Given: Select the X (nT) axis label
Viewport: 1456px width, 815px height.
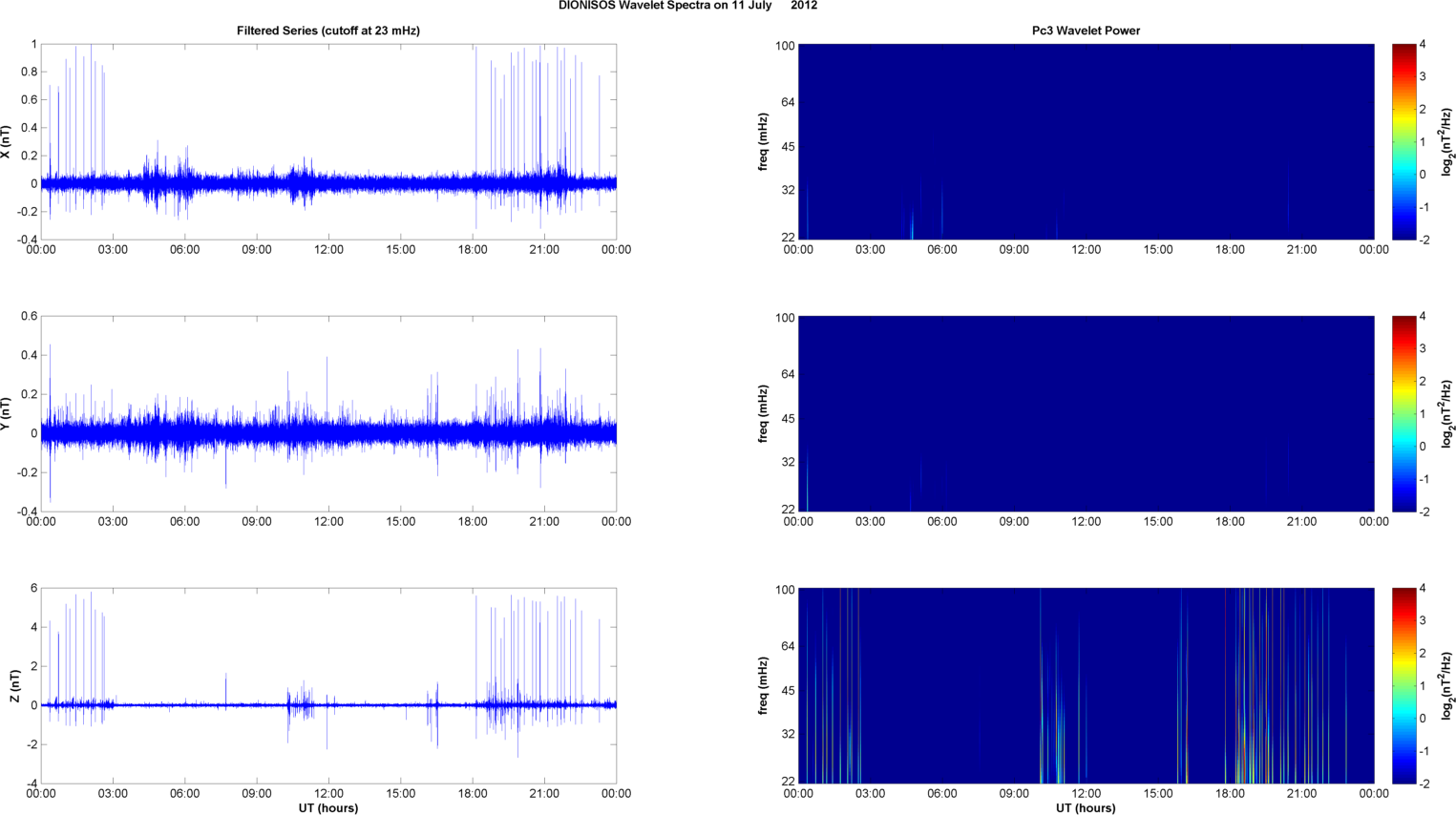Looking at the screenshot, I should click(6, 142).
